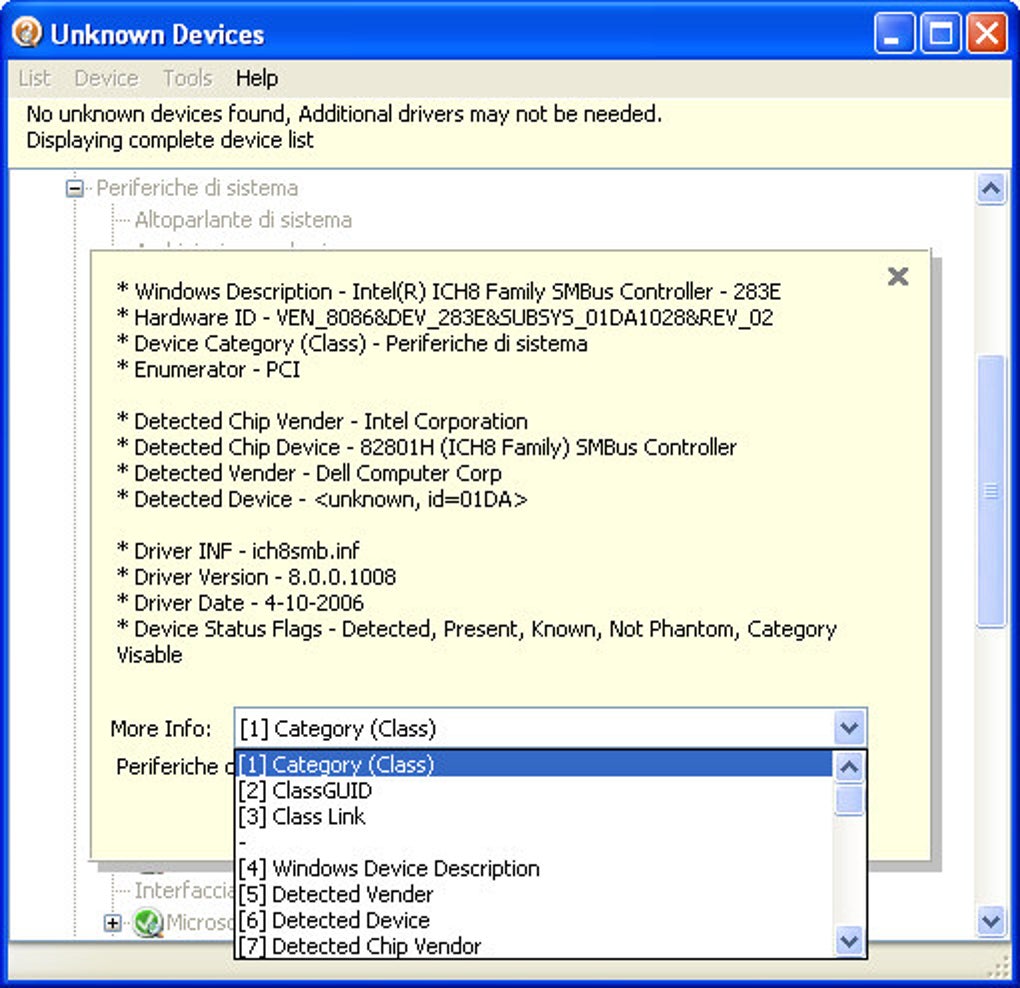Choose [2] ClassGUID option
Image resolution: width=1020 pixels, height=988 pixels.
tap(534, 790)
